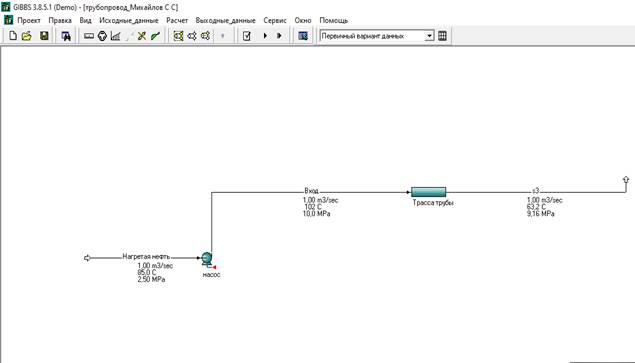Click the '63,2 C' temperature value
635x363 pixels.
pyautogui.click(x=536, y=207)
